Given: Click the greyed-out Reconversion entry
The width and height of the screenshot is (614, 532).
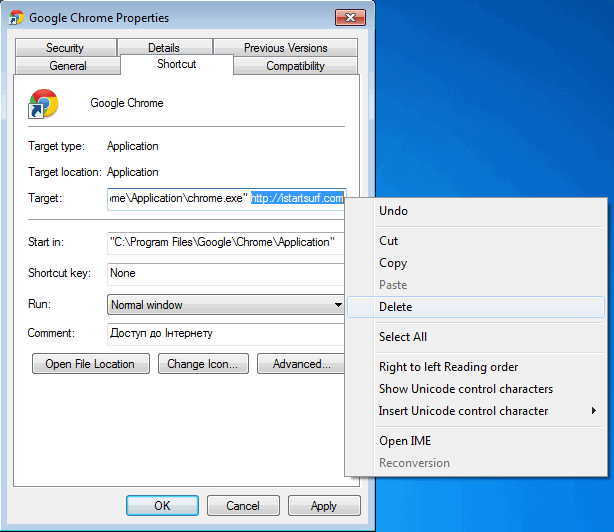Looking at the screenshot, I should [476, 463].
